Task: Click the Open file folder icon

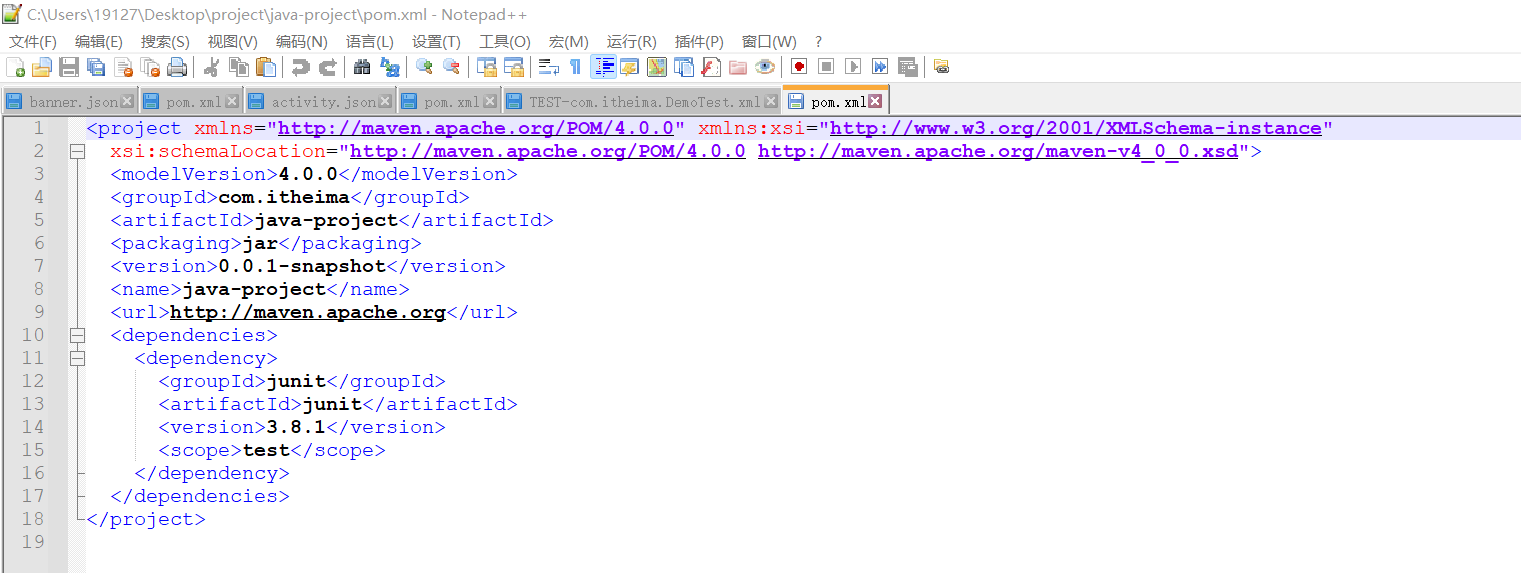Action: point(41,67)
